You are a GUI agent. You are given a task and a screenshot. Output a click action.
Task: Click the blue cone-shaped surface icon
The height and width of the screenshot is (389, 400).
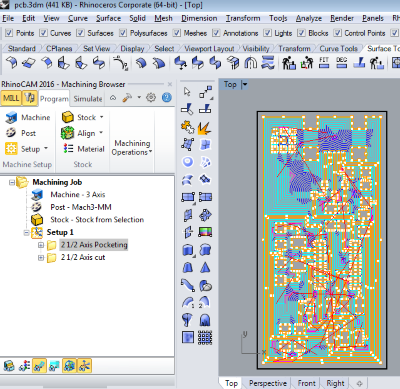click(205, 267)
